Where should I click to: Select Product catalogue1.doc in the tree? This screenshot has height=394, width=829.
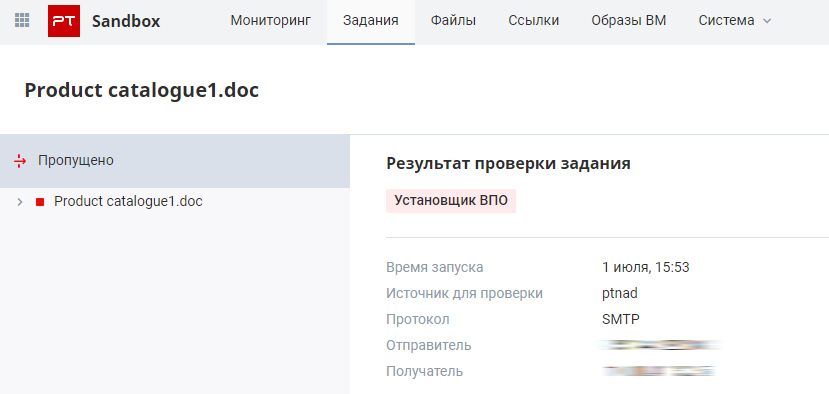pyautogui.click(x=128, y=201)
